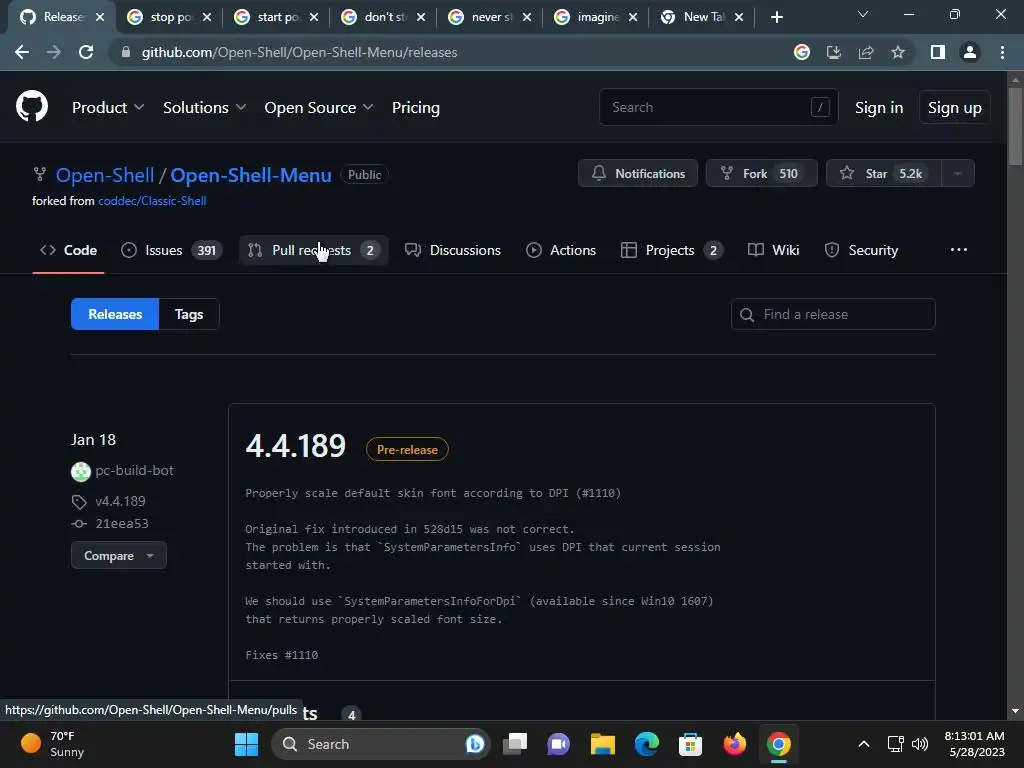Image resolution: width=1024 pixels, height=768 pixels.
Task: Fork the repository
Action: 761,173
